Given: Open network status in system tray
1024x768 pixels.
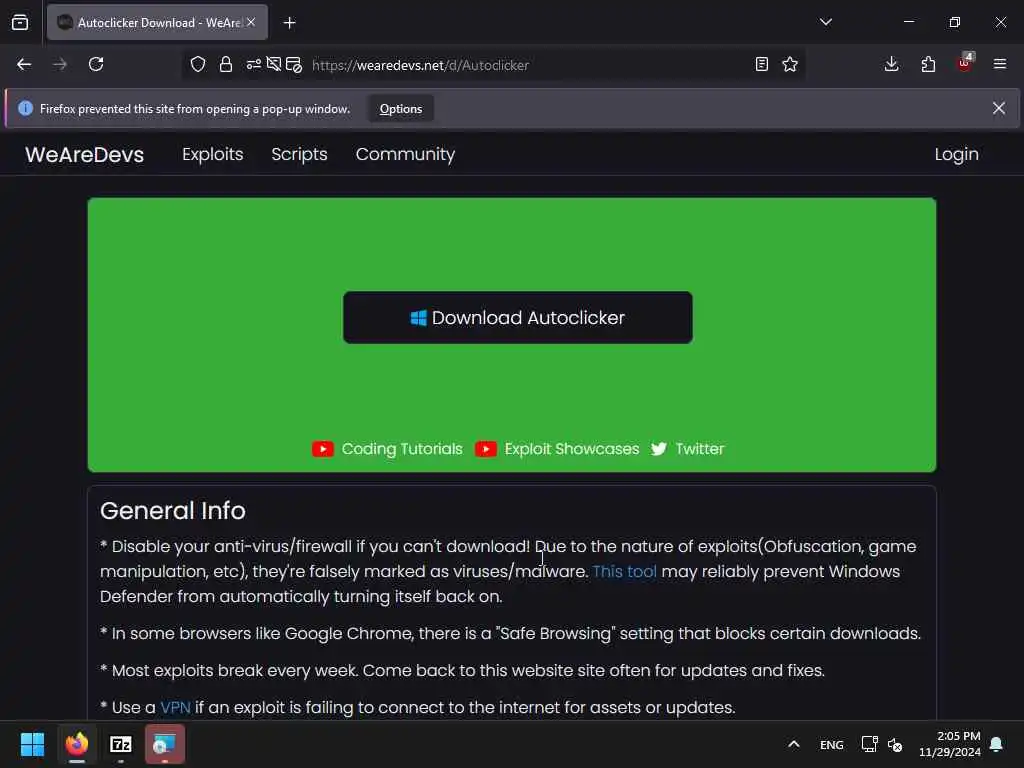Looking at the screenshot, I should click(869, 744).
